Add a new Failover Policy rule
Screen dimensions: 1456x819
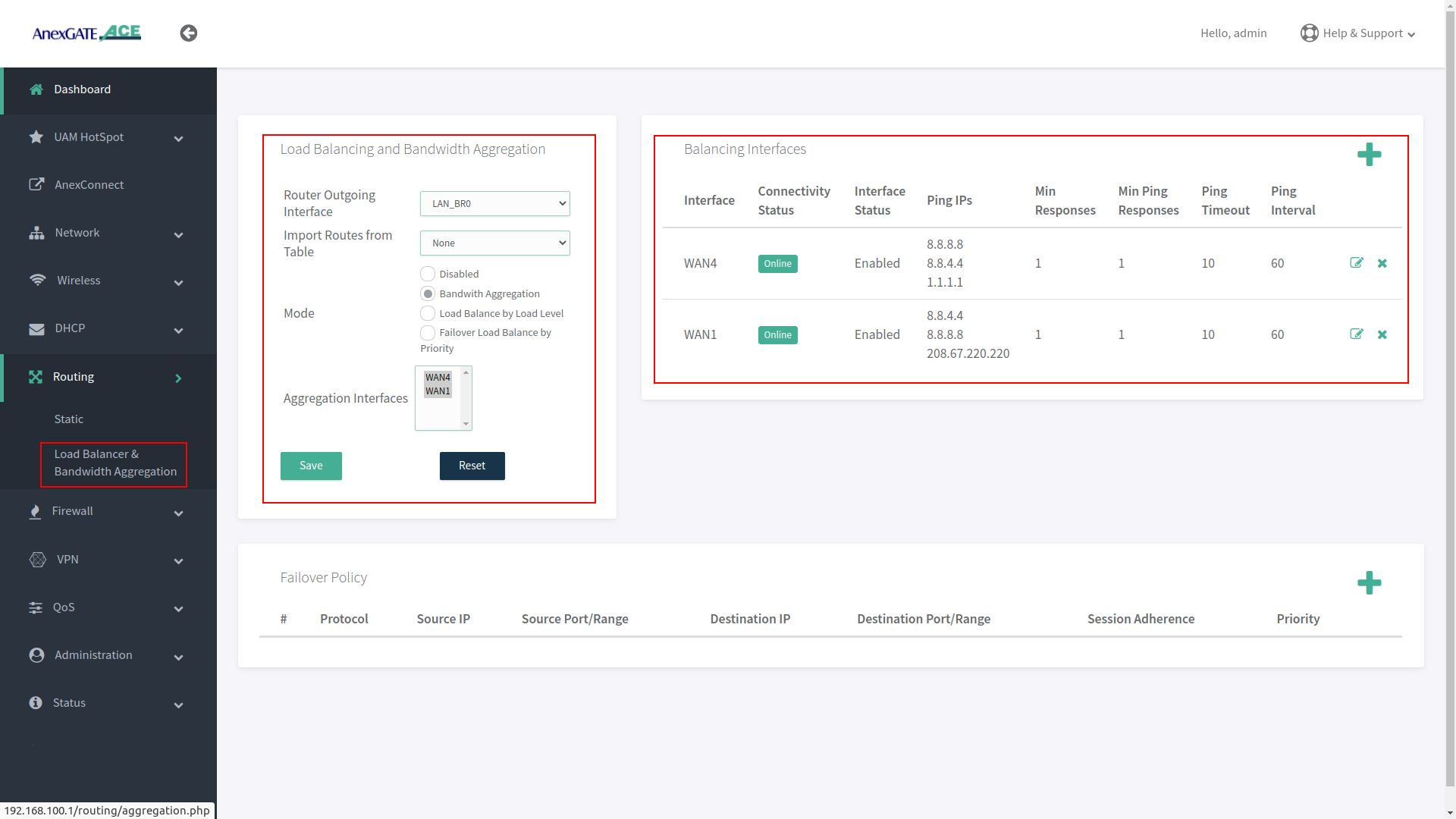pos(1370,583)
